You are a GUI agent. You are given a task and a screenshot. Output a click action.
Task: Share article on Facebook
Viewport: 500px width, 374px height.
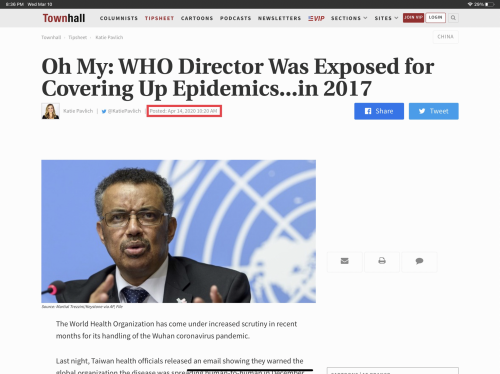click(x=379, y=111)
